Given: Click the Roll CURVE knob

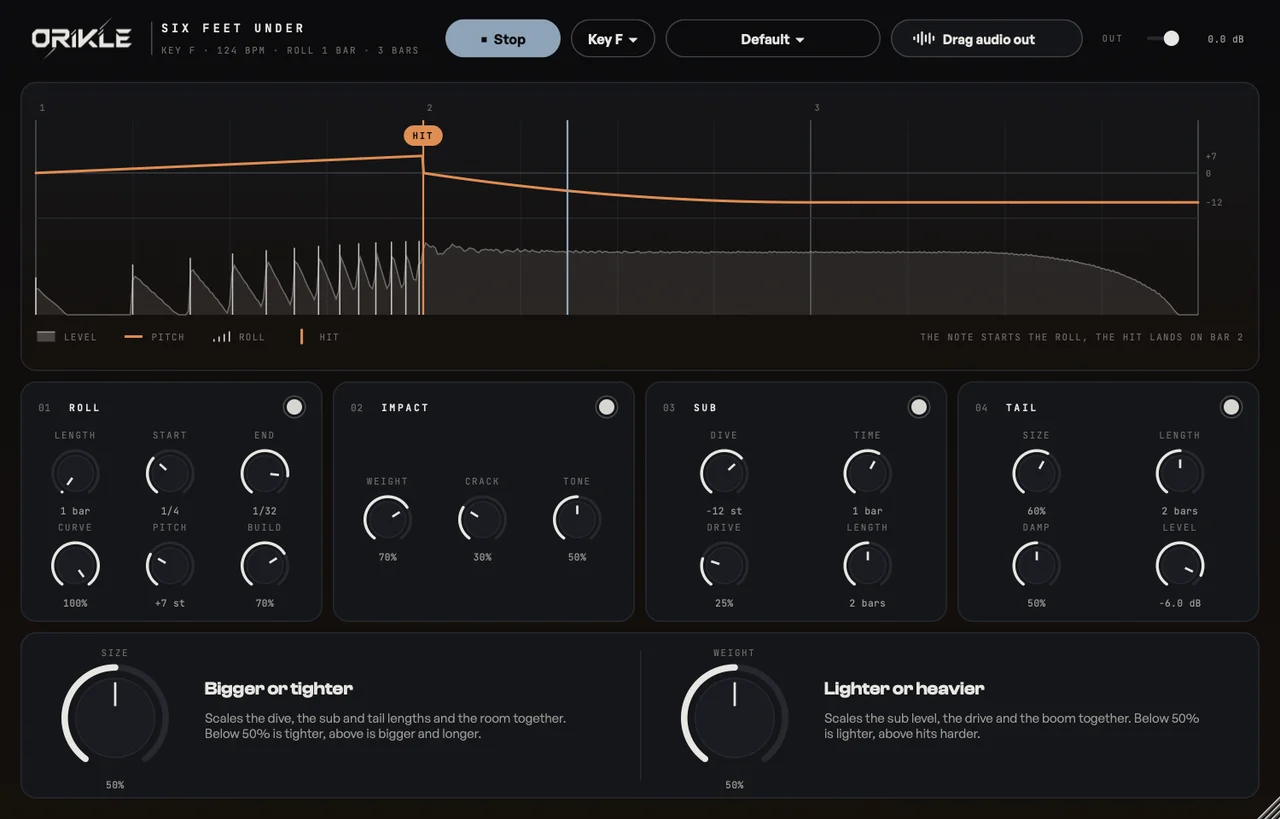Looking at the screenshot, I should (x=75, y=565).
